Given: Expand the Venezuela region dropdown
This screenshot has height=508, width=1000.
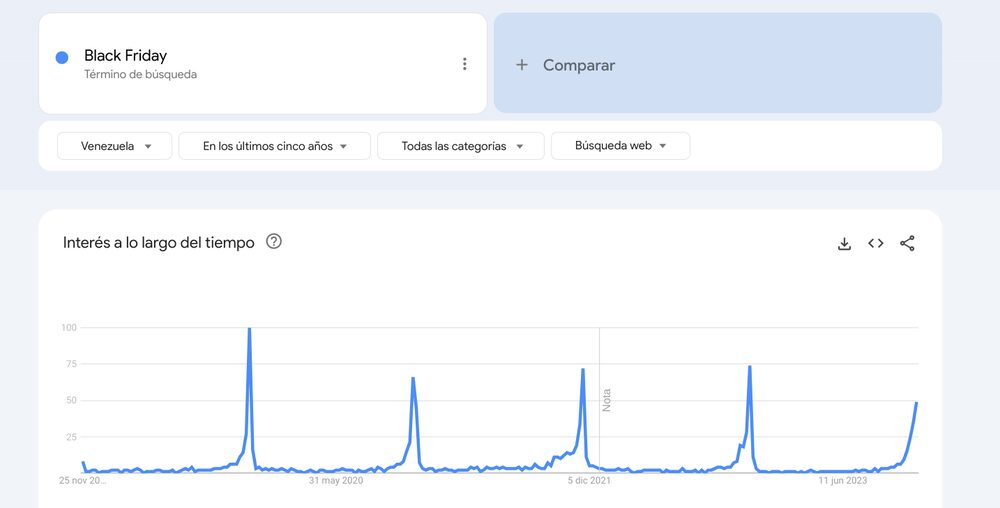Looking at the screenshot, I should pyautogui.click(x=115, y=146).
